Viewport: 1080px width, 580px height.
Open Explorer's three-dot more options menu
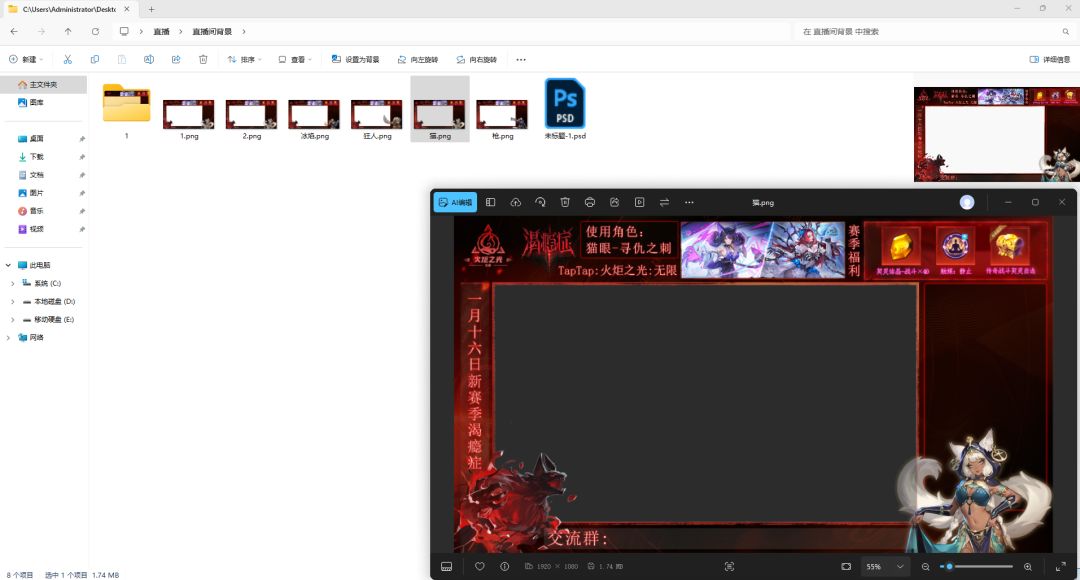tap(521, 59)
